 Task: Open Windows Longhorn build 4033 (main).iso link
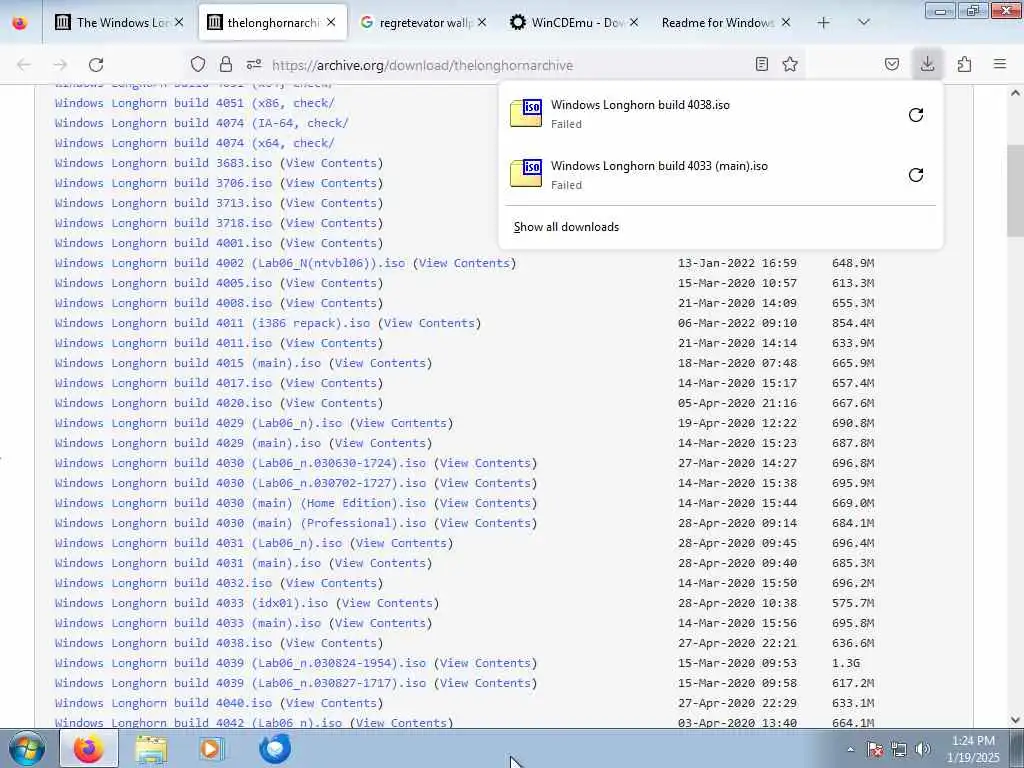pyautogui.click(x=188, y=623)
